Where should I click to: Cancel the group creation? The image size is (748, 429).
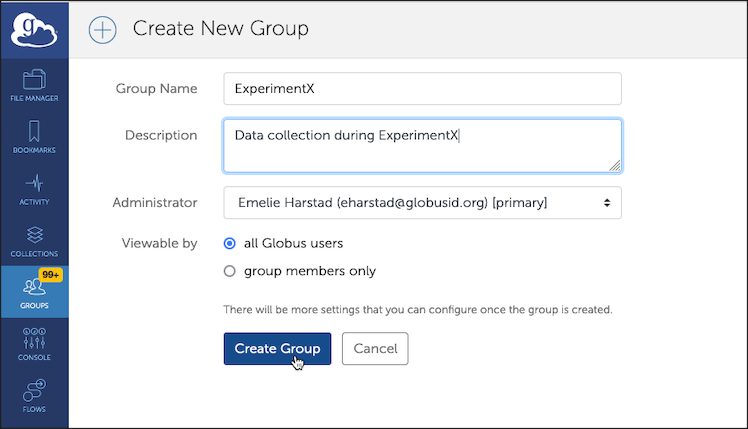pyautogui.click(x=375, y=349)
